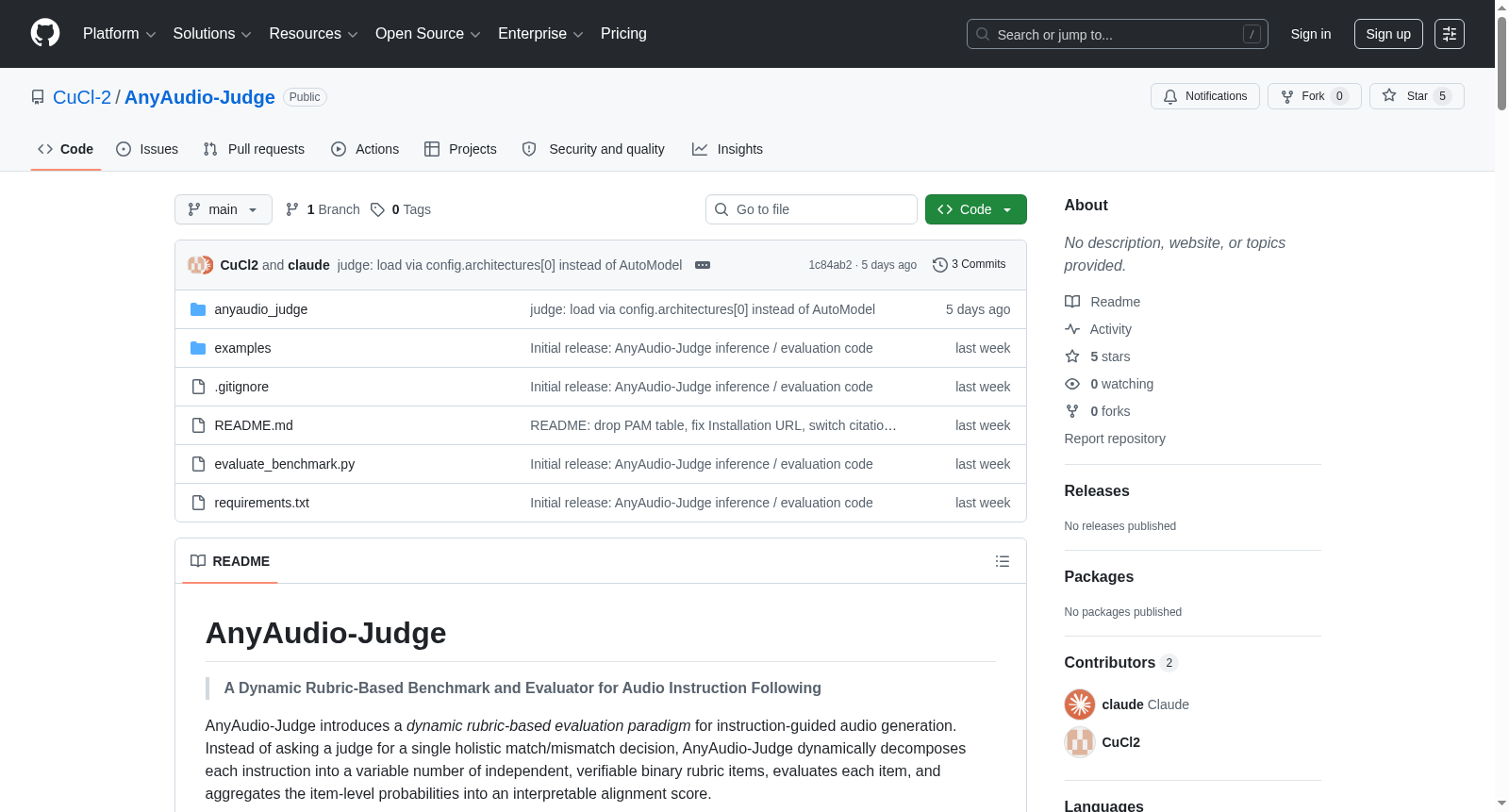
Task: Click the star icon in Star button
Action: pyautogui.click(x=1389, y=95)
